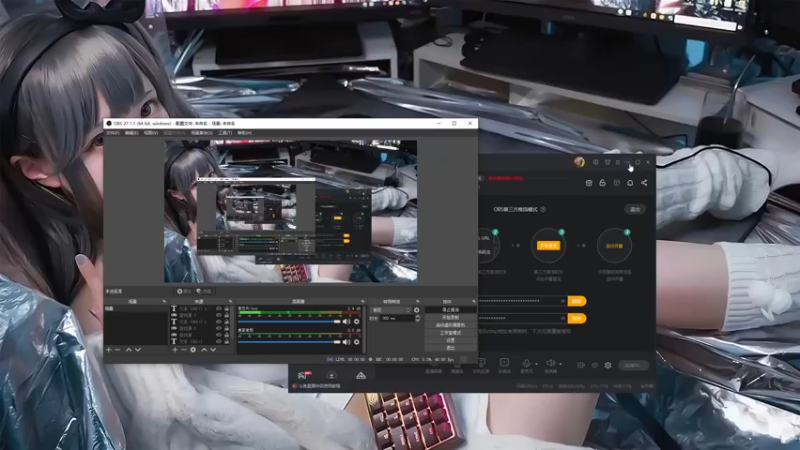Open the 工具(T) menu in OBS

tap(225, 133)
